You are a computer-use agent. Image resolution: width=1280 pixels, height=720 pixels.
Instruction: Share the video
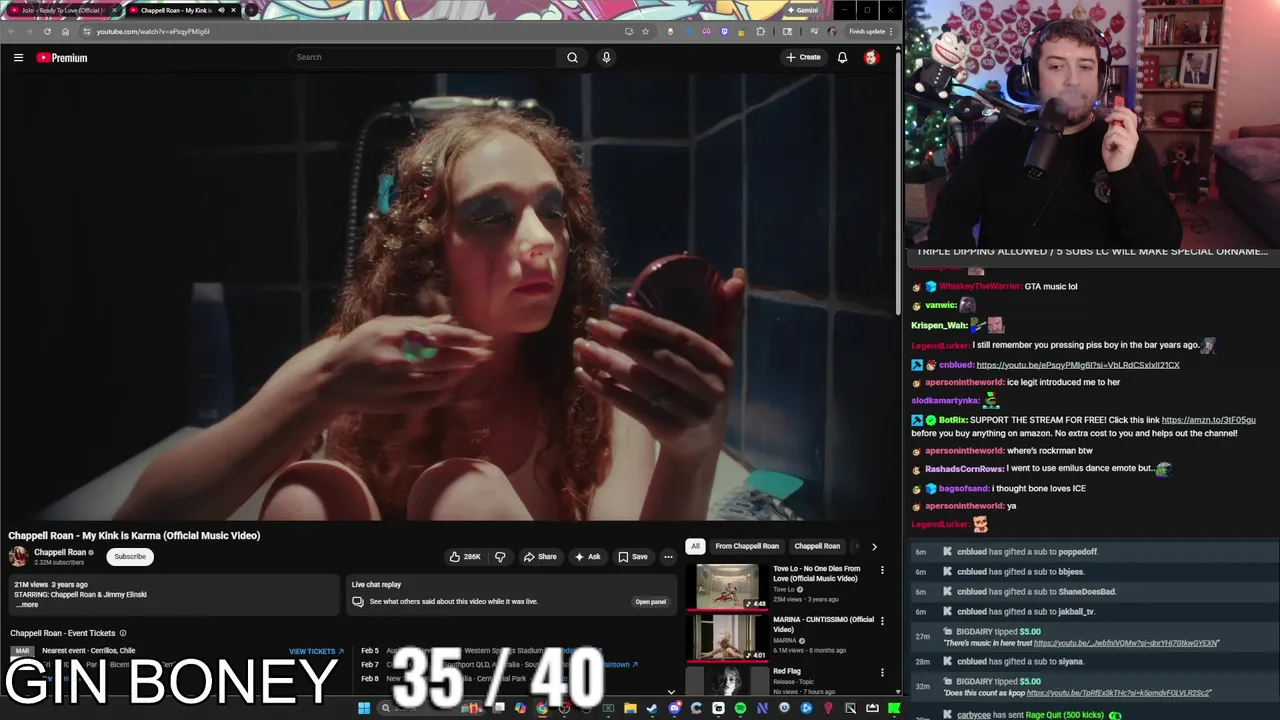pos(540,557)
